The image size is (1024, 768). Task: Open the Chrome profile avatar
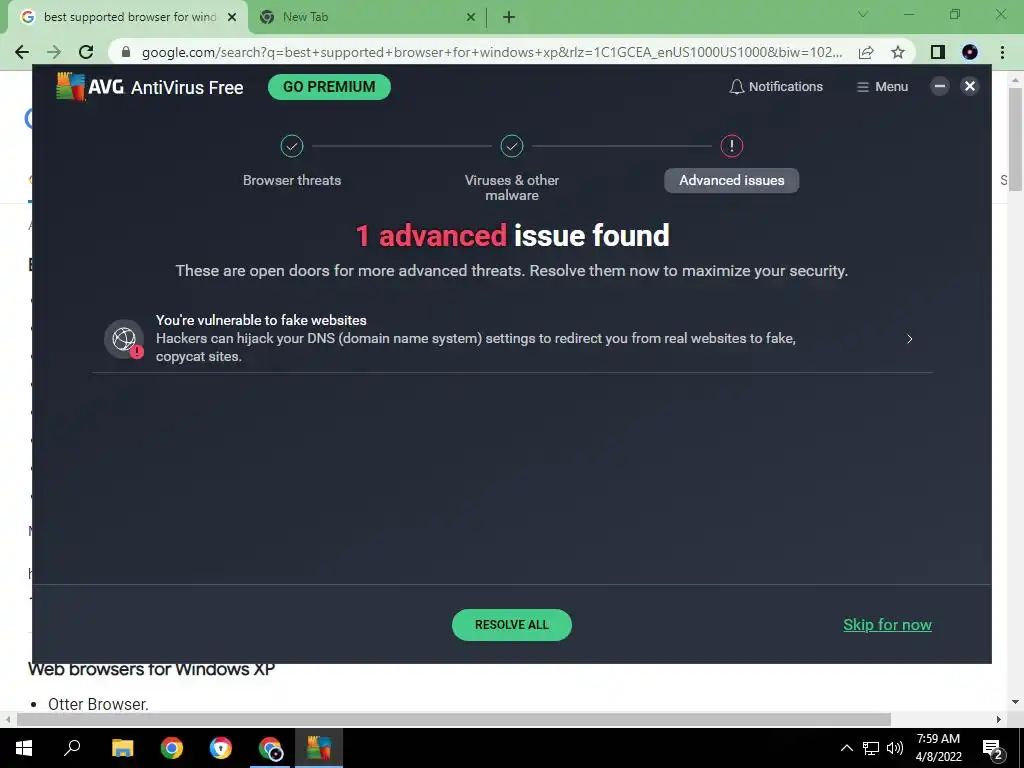970,52
